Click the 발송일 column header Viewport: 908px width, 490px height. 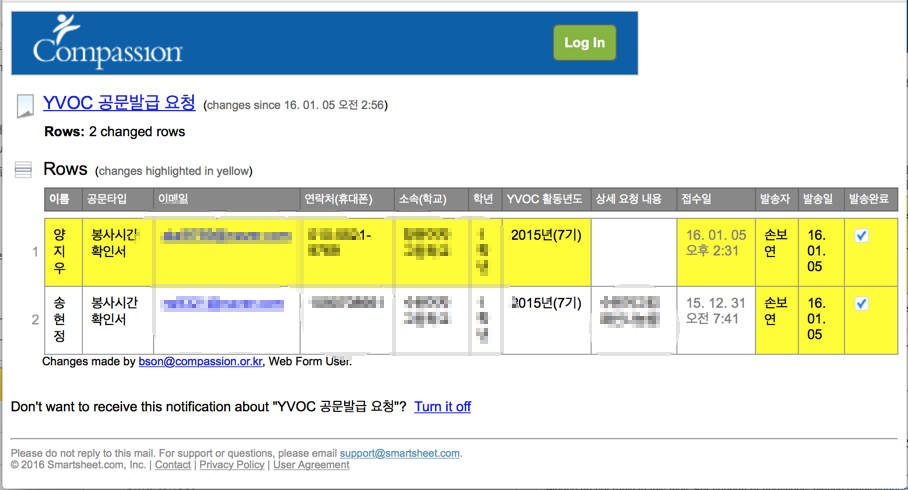821,199
